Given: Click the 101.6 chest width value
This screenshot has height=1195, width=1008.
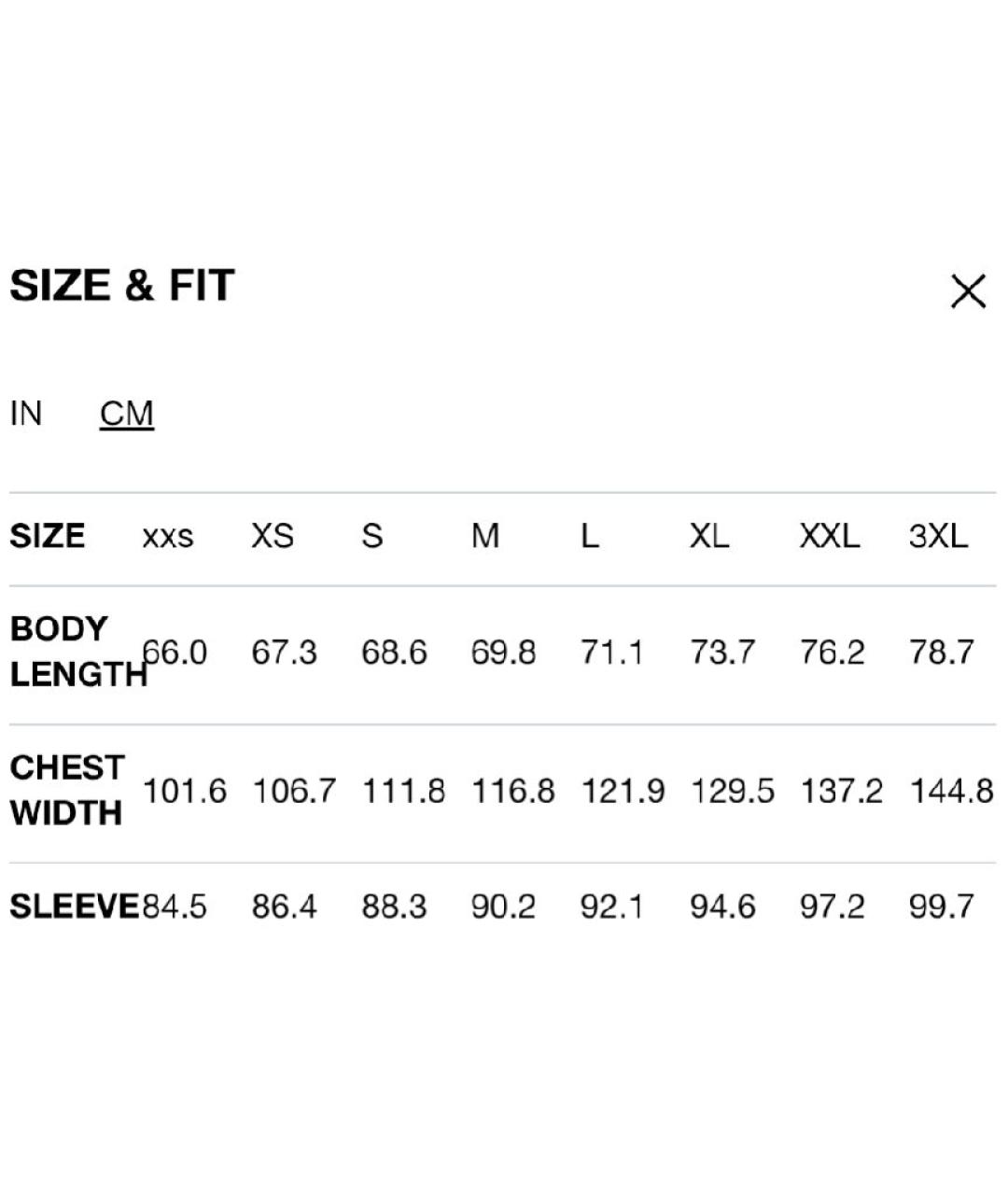Looking at the screenshot, I should tap(184, 792).
